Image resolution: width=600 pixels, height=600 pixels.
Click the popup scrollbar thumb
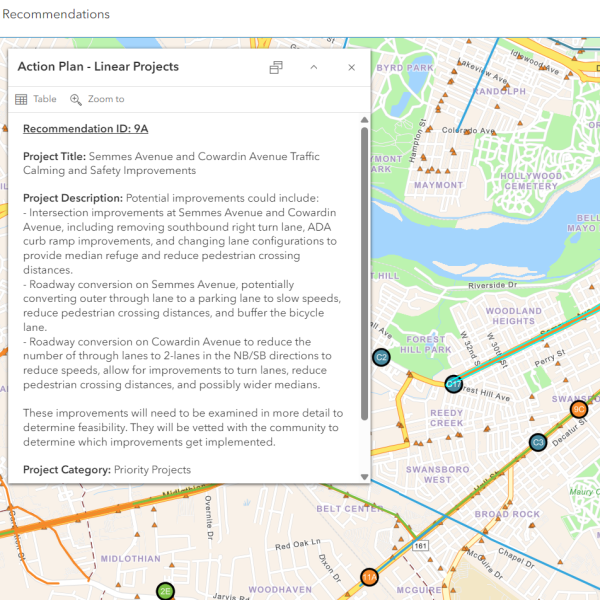[364, 274]
